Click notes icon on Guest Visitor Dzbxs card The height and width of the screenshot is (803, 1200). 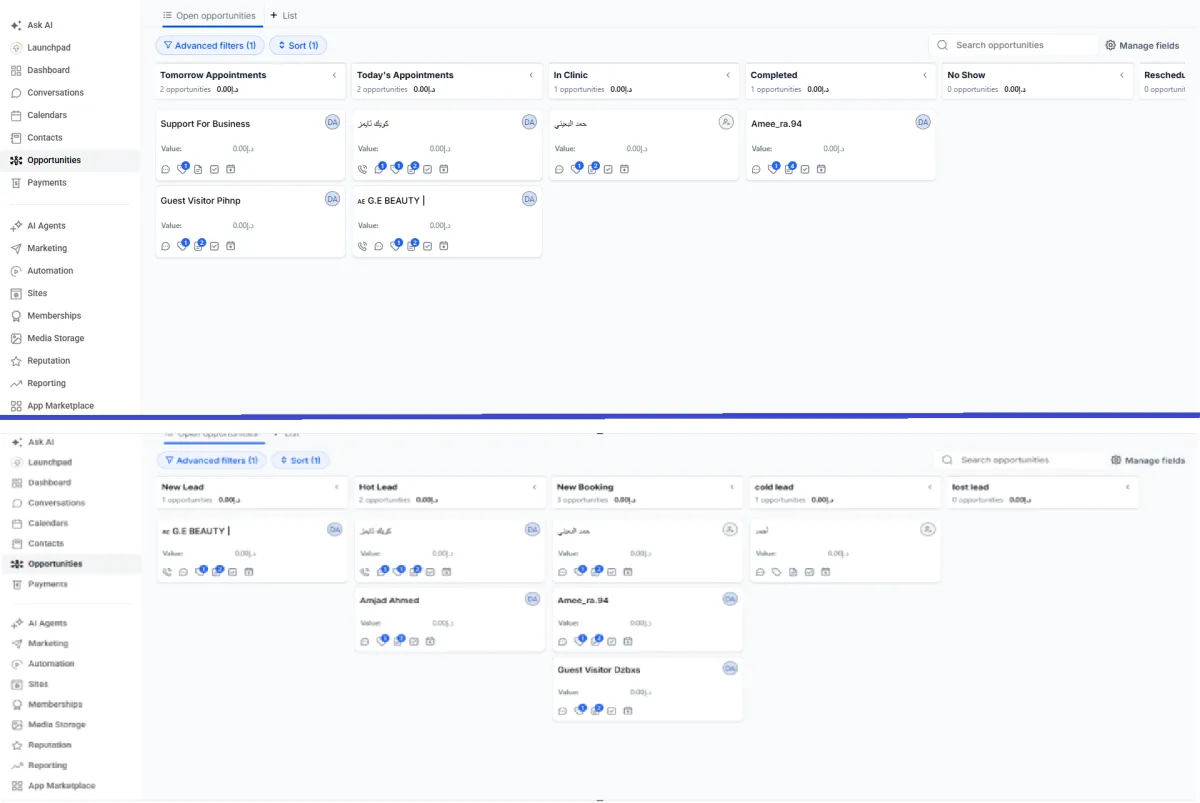point(595,711)
